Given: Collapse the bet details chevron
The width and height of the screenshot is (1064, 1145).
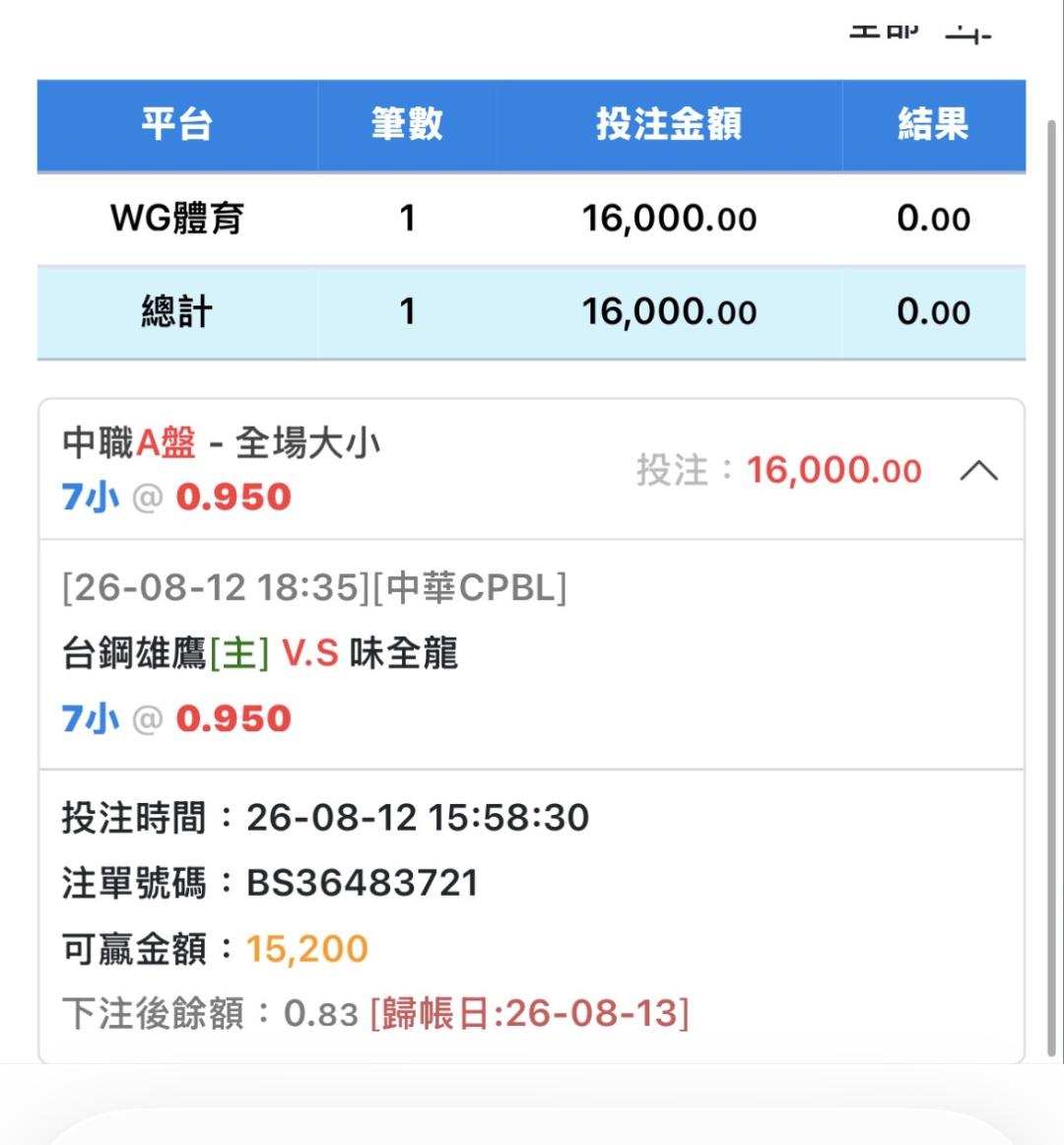Looking at the screenshot, I should (x=978, y=471).
